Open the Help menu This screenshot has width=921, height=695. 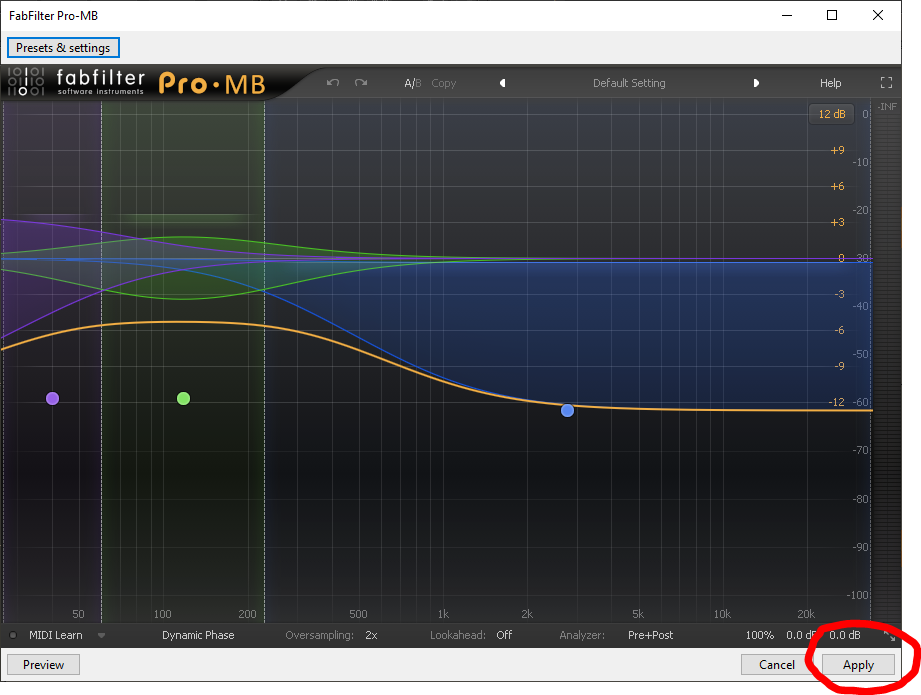pos(831,83)
